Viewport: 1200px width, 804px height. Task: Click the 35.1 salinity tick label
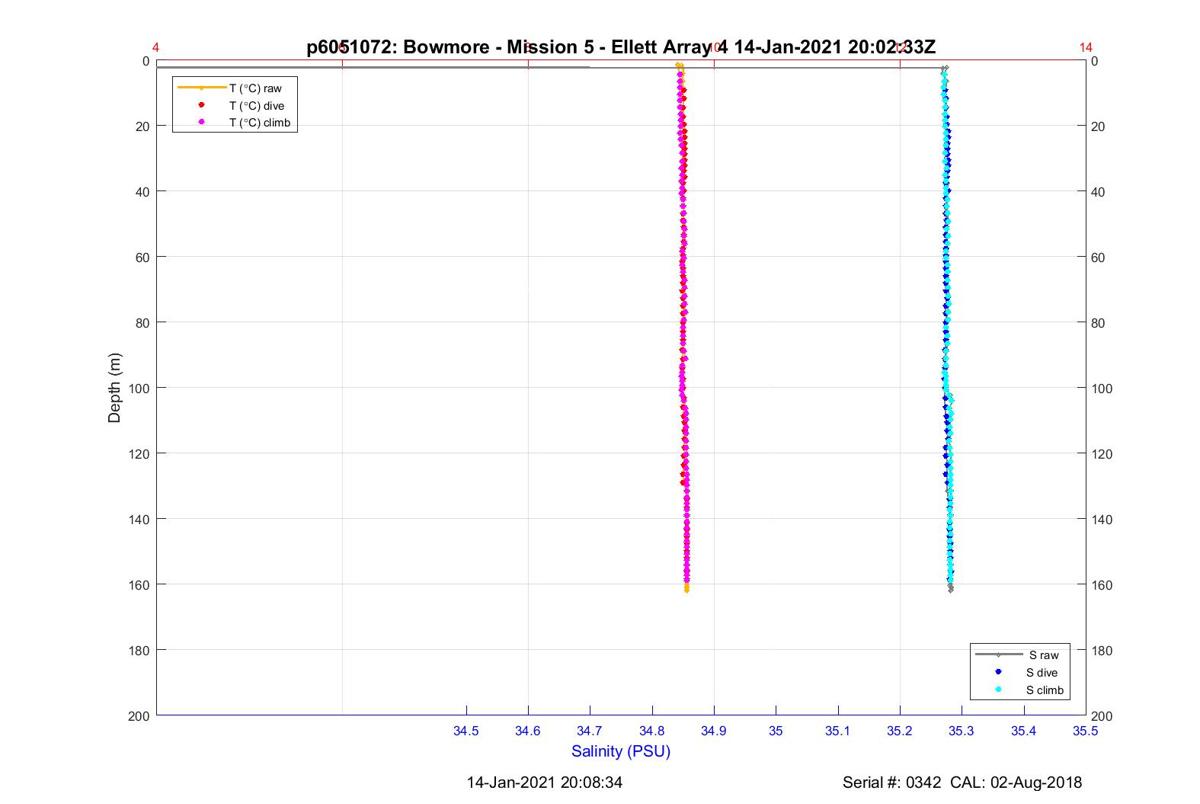click(x=838, y=732)
